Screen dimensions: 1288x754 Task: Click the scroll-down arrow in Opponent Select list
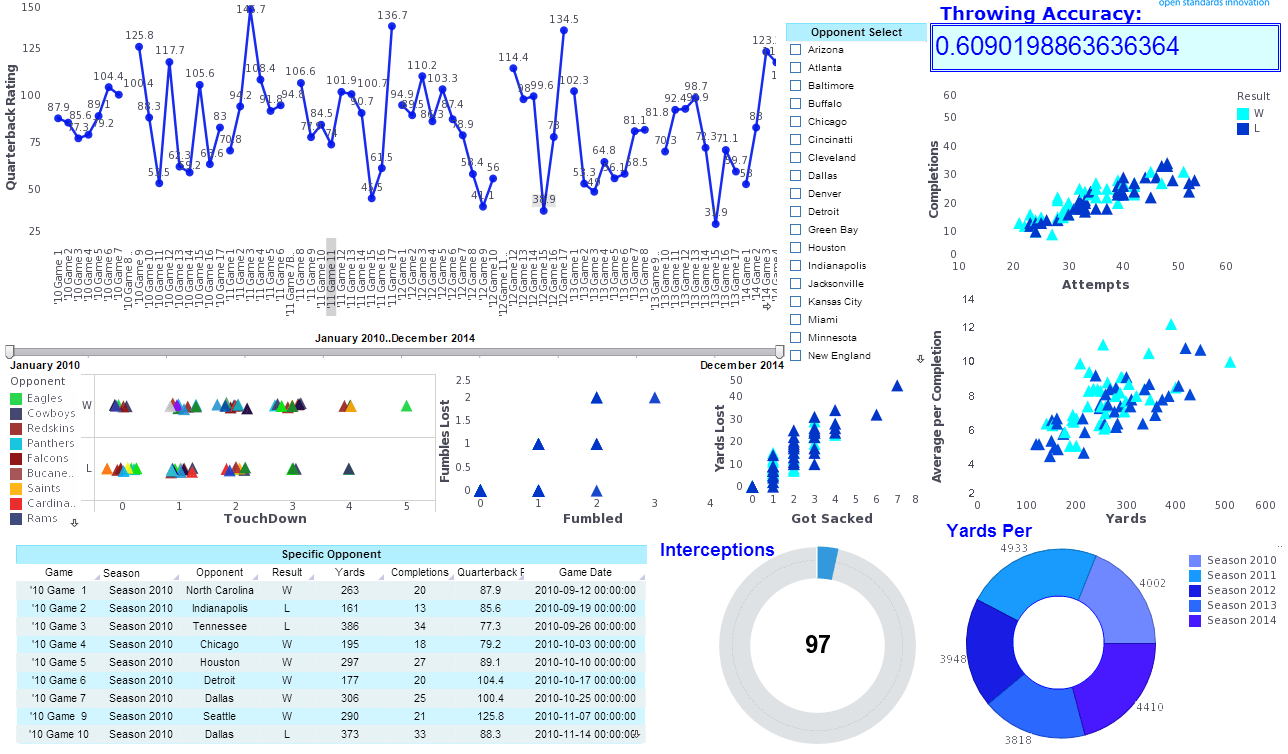[x=920, y=358]
